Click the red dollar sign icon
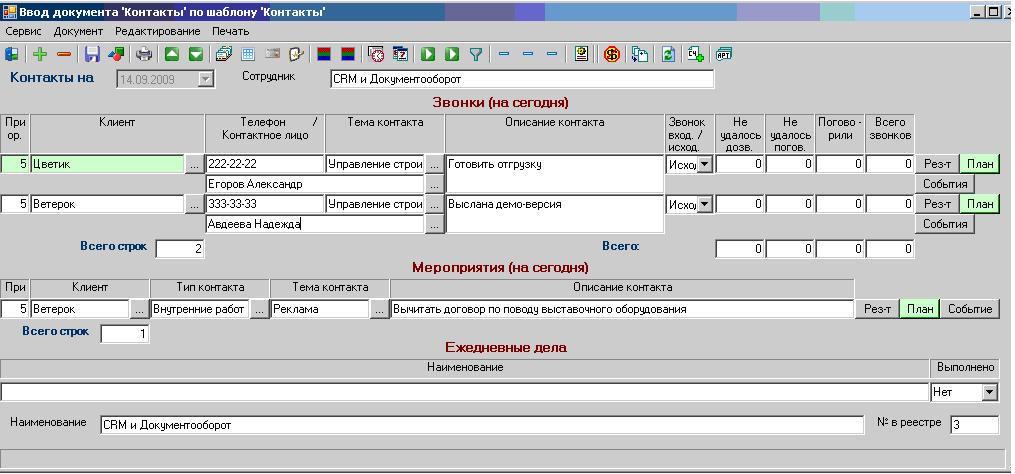 (612, 54)
